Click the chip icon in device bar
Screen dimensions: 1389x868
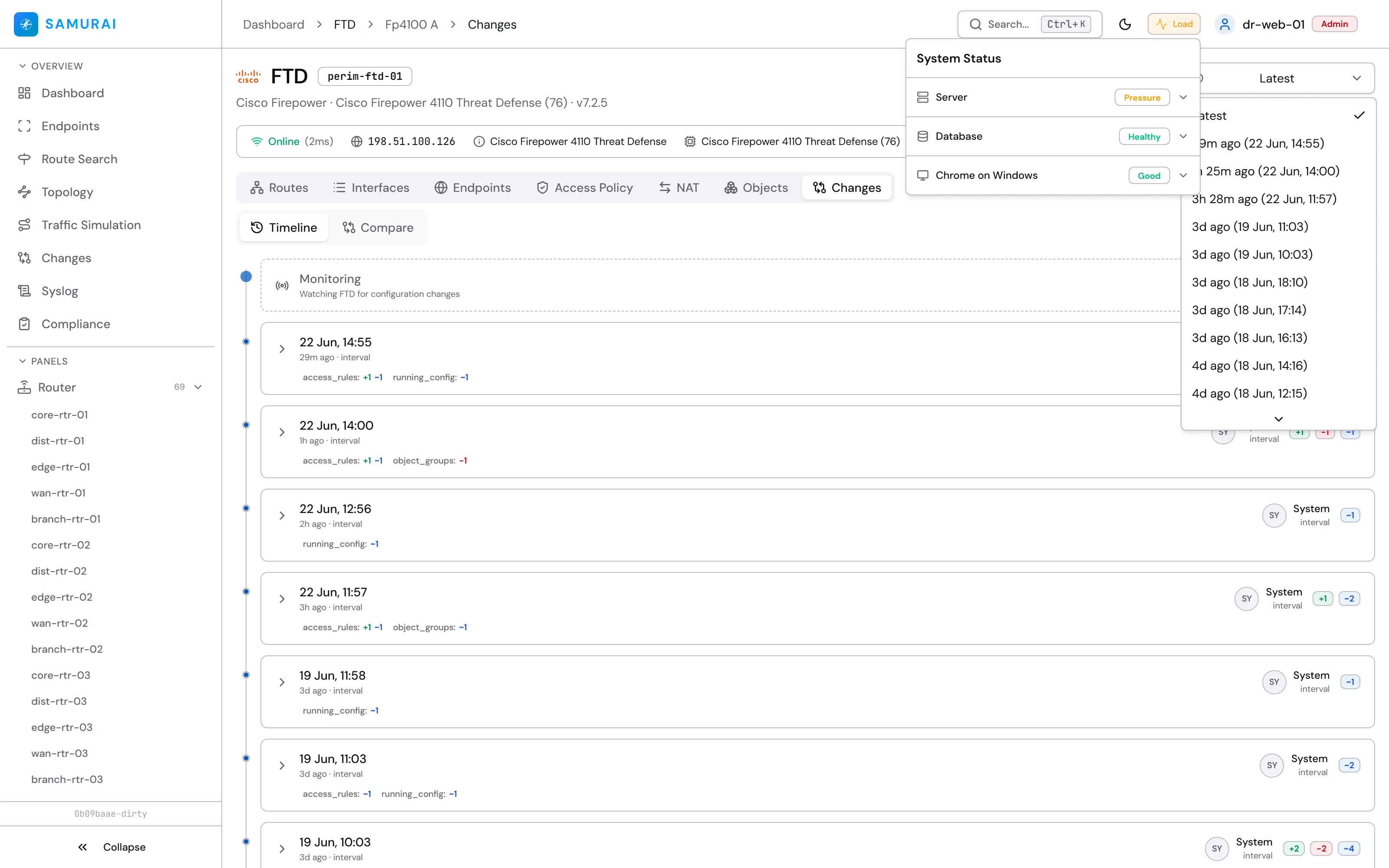[690, 141]
